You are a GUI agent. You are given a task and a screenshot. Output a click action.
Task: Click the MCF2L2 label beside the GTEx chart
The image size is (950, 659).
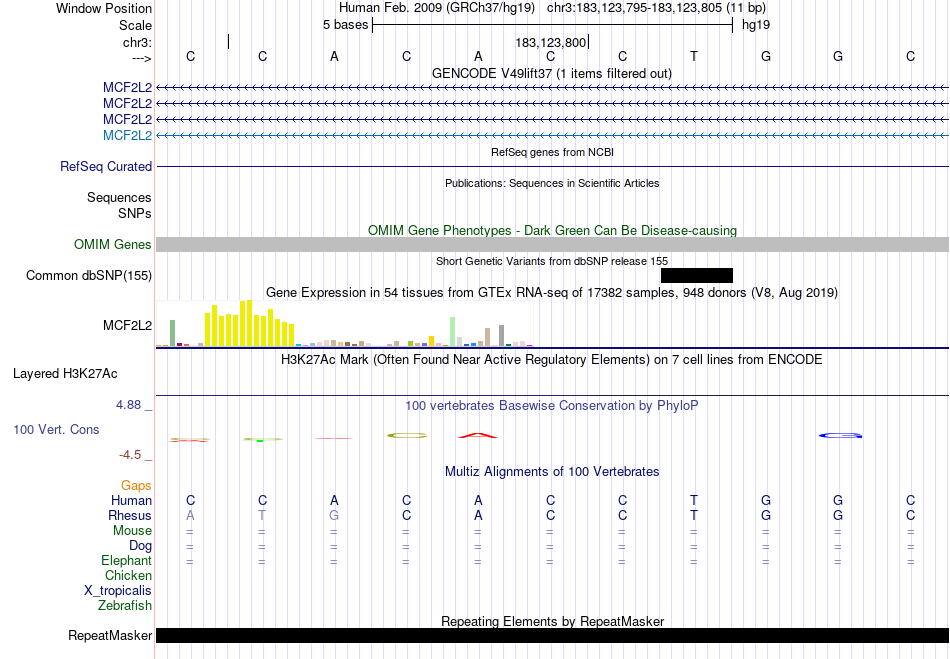127,325
